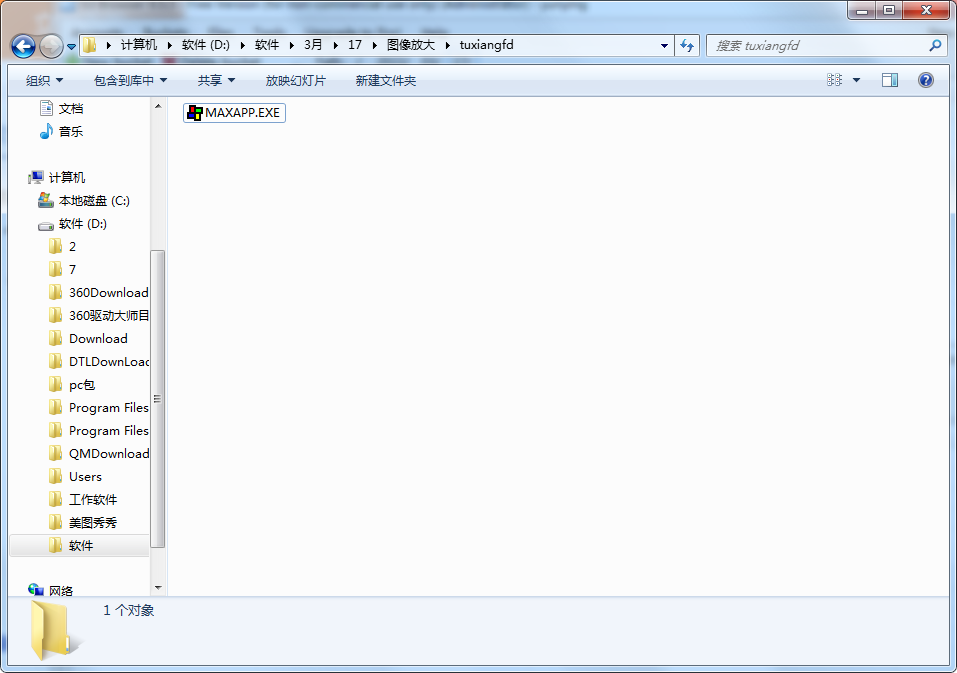Select 360Download folder in tree
Image resolution: width=957 pixels, height=673 pixels.
coord(98,293)
